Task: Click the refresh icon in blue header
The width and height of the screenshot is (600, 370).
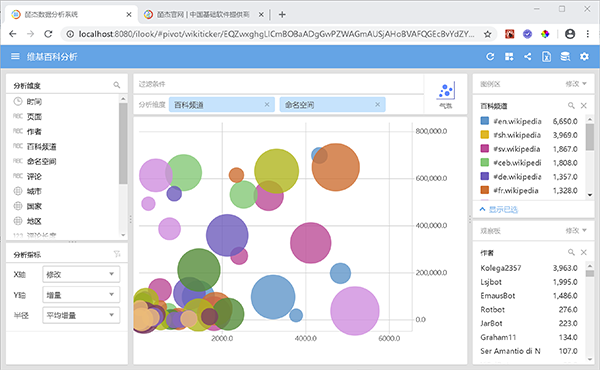Action: click(x=490, y=57)
